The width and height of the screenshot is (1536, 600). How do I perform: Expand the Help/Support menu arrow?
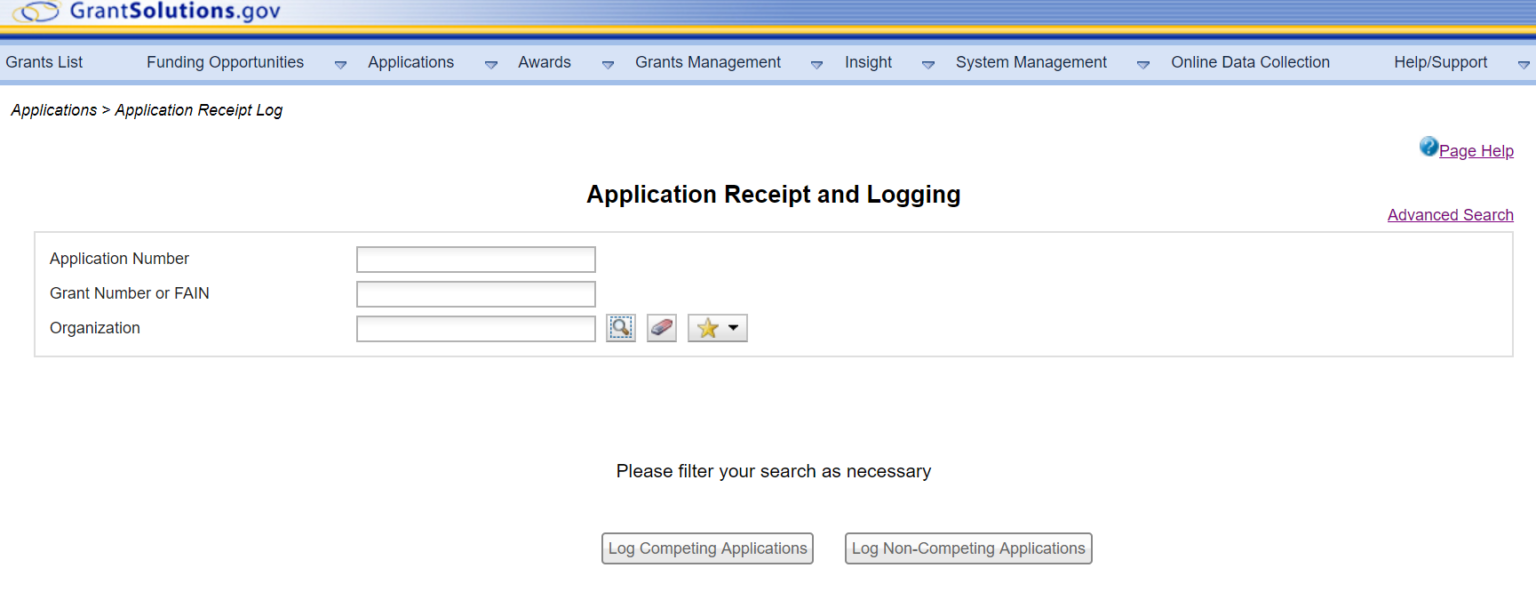[1523, 63]
